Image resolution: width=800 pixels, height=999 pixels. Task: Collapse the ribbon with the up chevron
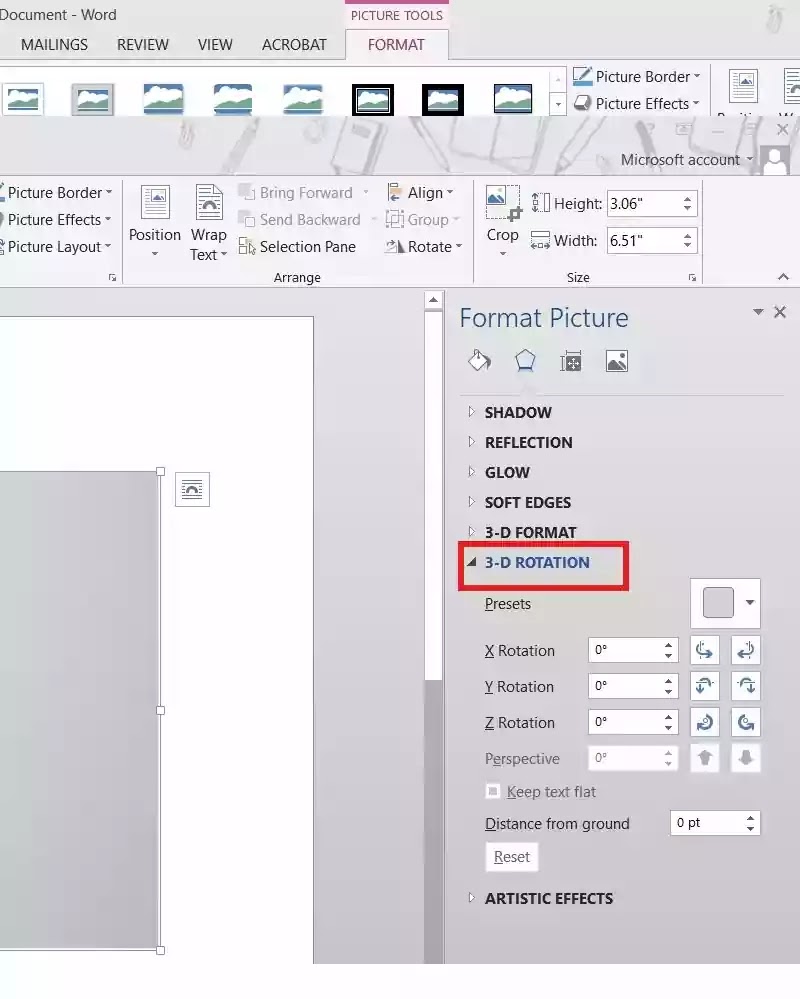tap(783, 277)
